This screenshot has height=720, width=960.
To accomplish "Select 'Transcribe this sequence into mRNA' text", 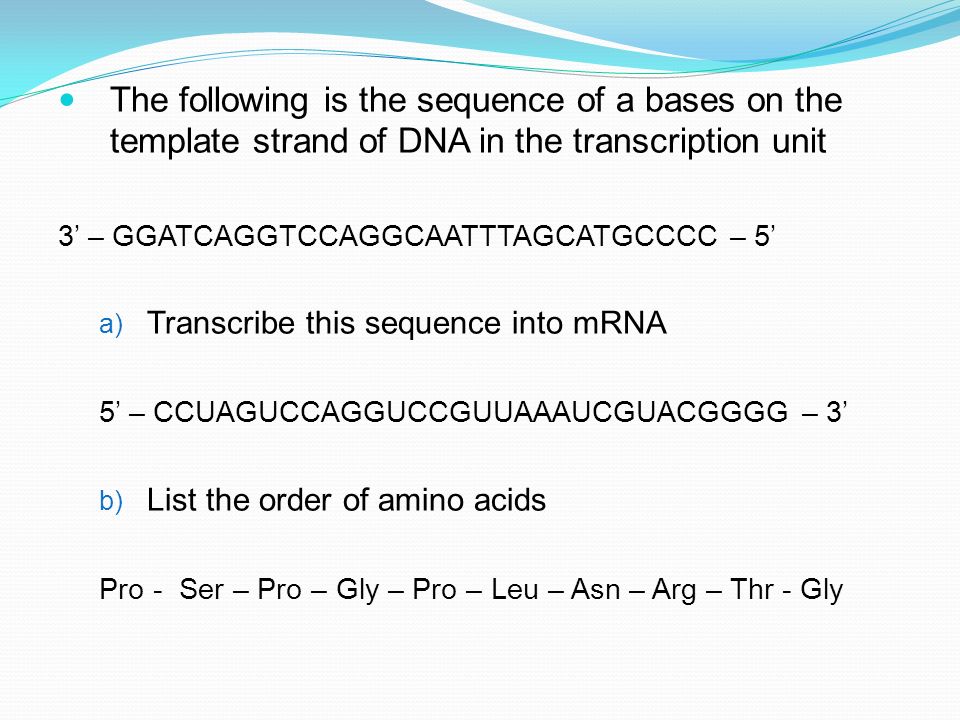I will pyautogui.click(x=407, y=323).
